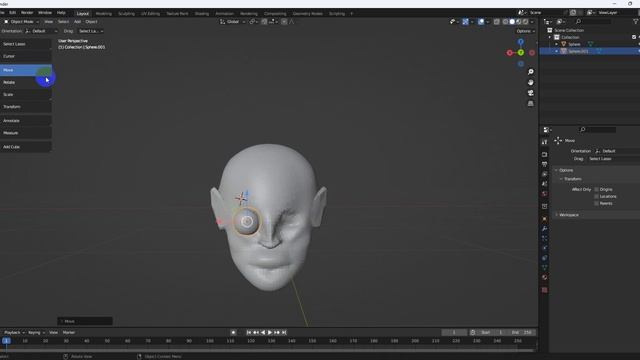
Task: Play the timeline animation
Action: tap(270, 333)
